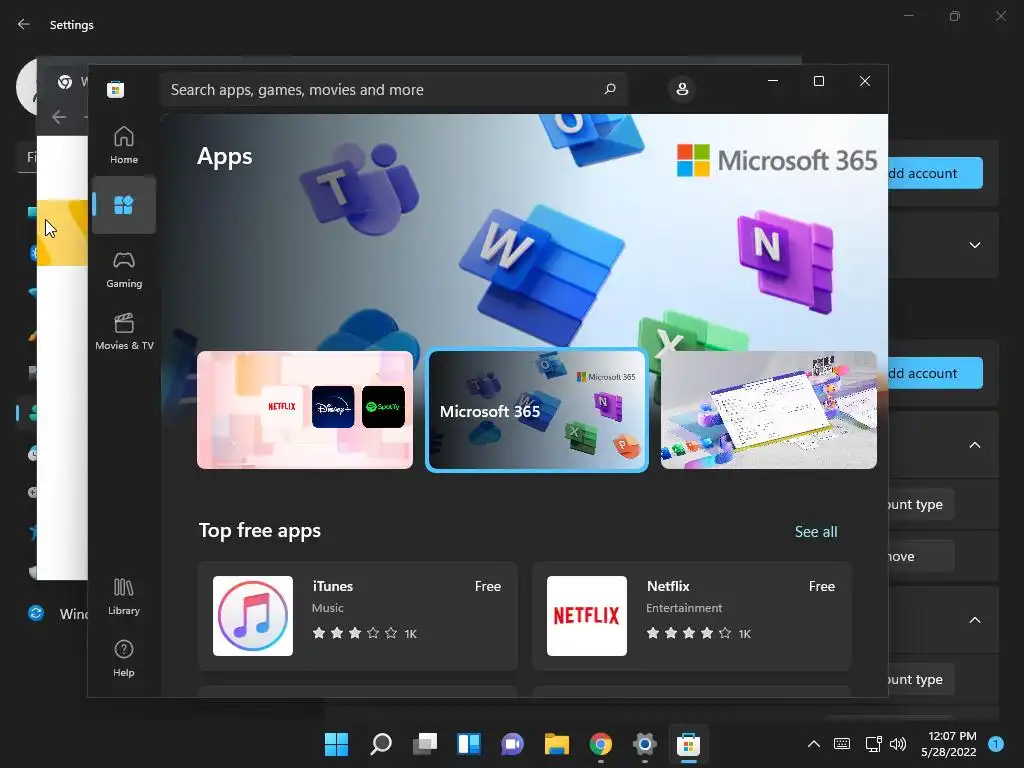Open the third carousel thumbnail with laptop art
Viewport: 1024px width, 768px height.
769,409
